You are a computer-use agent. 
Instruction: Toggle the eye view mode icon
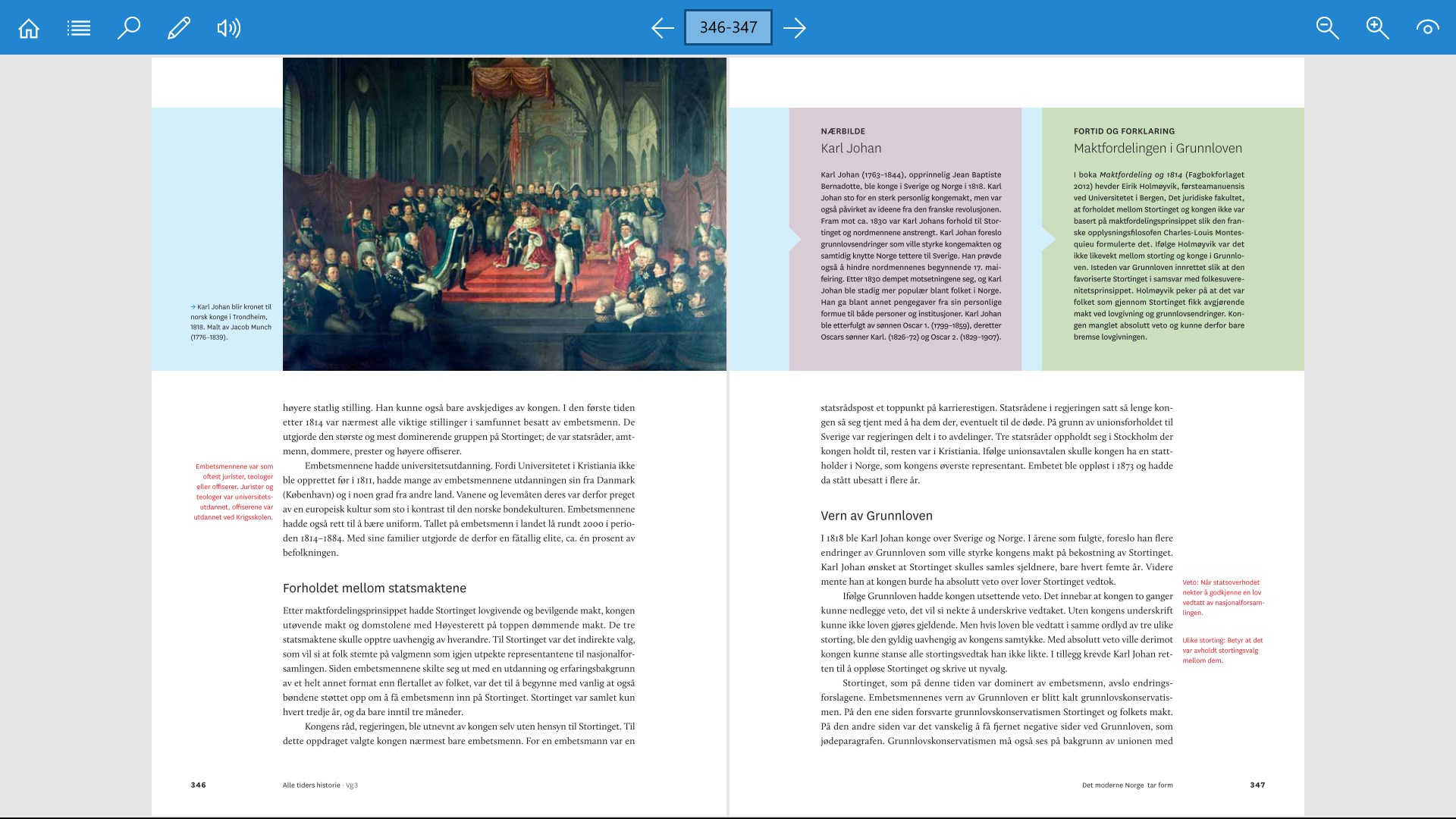pyautogui.click(x=1427, y=28)
